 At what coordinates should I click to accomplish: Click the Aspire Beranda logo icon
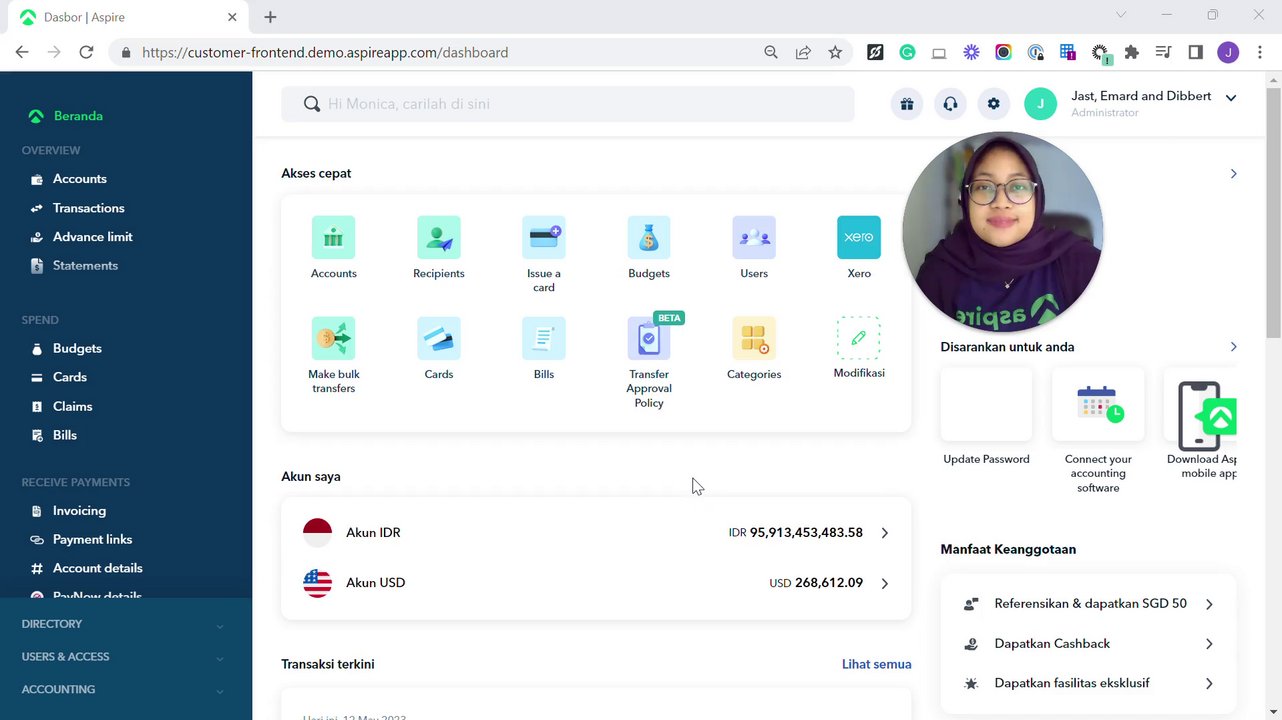pos(36,116)
